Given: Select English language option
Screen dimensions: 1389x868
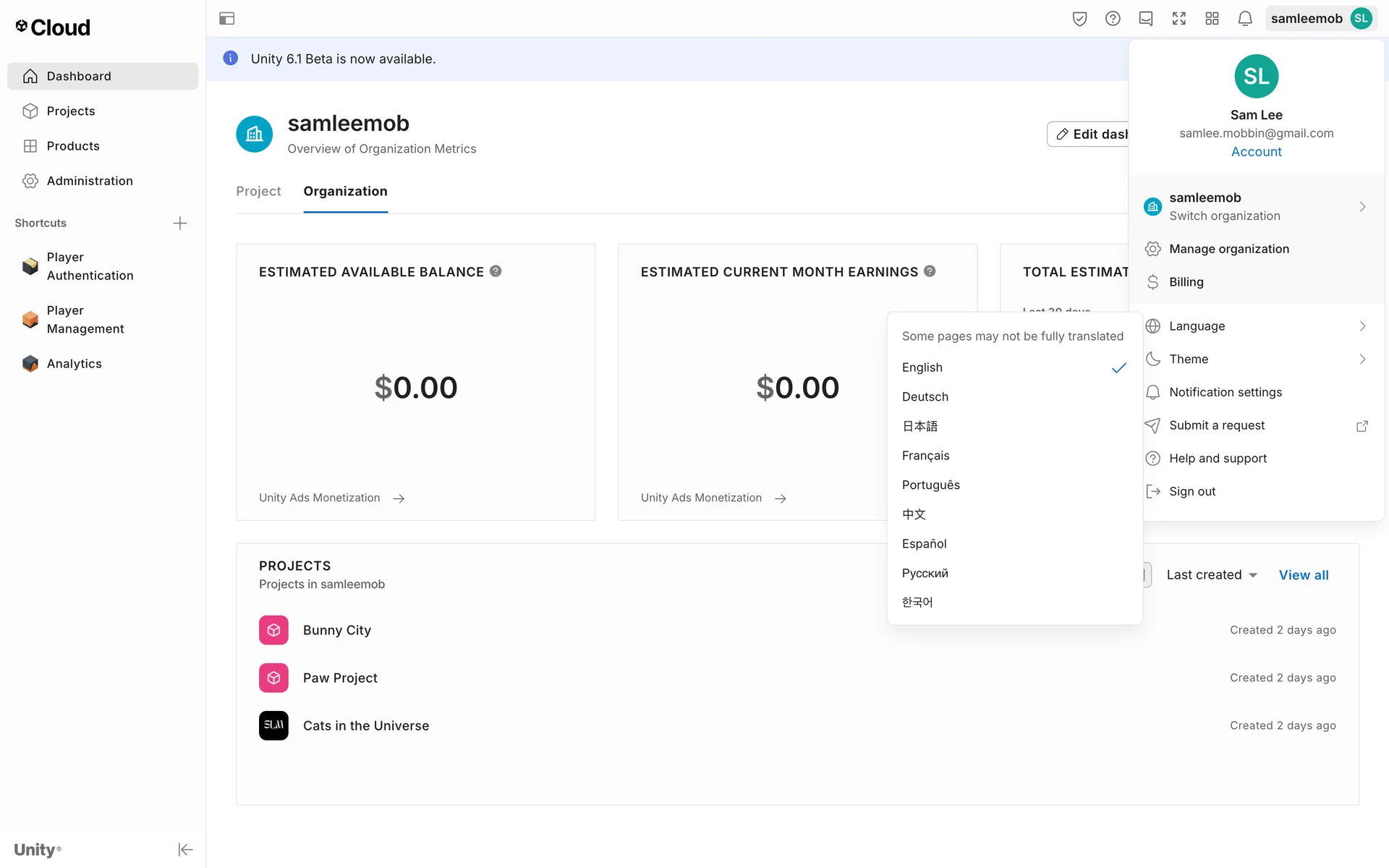Looking at the screenshot, I should tap(922, 367).
